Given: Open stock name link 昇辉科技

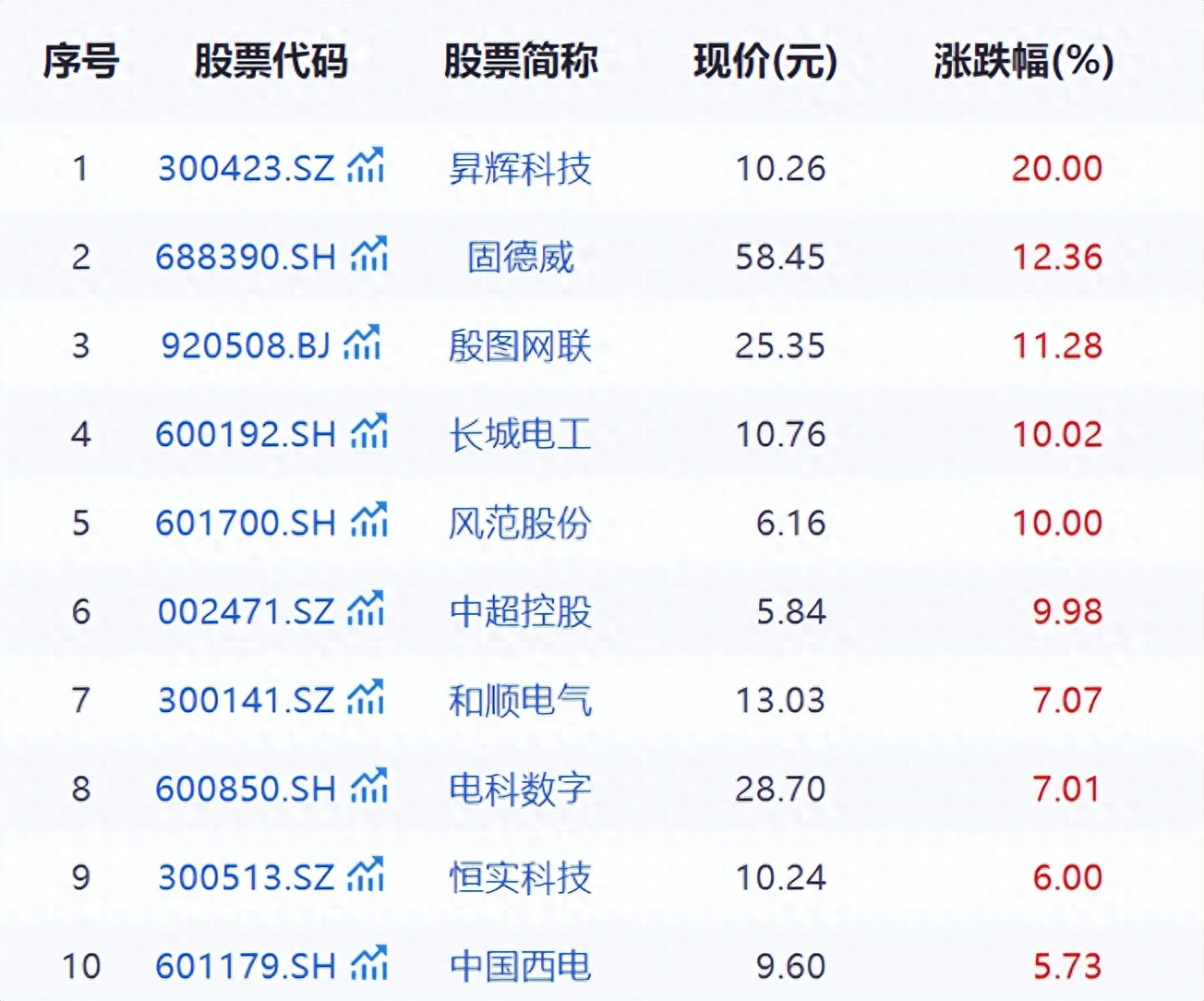Looking at the screenshot, I should click(x=520, y=168).
